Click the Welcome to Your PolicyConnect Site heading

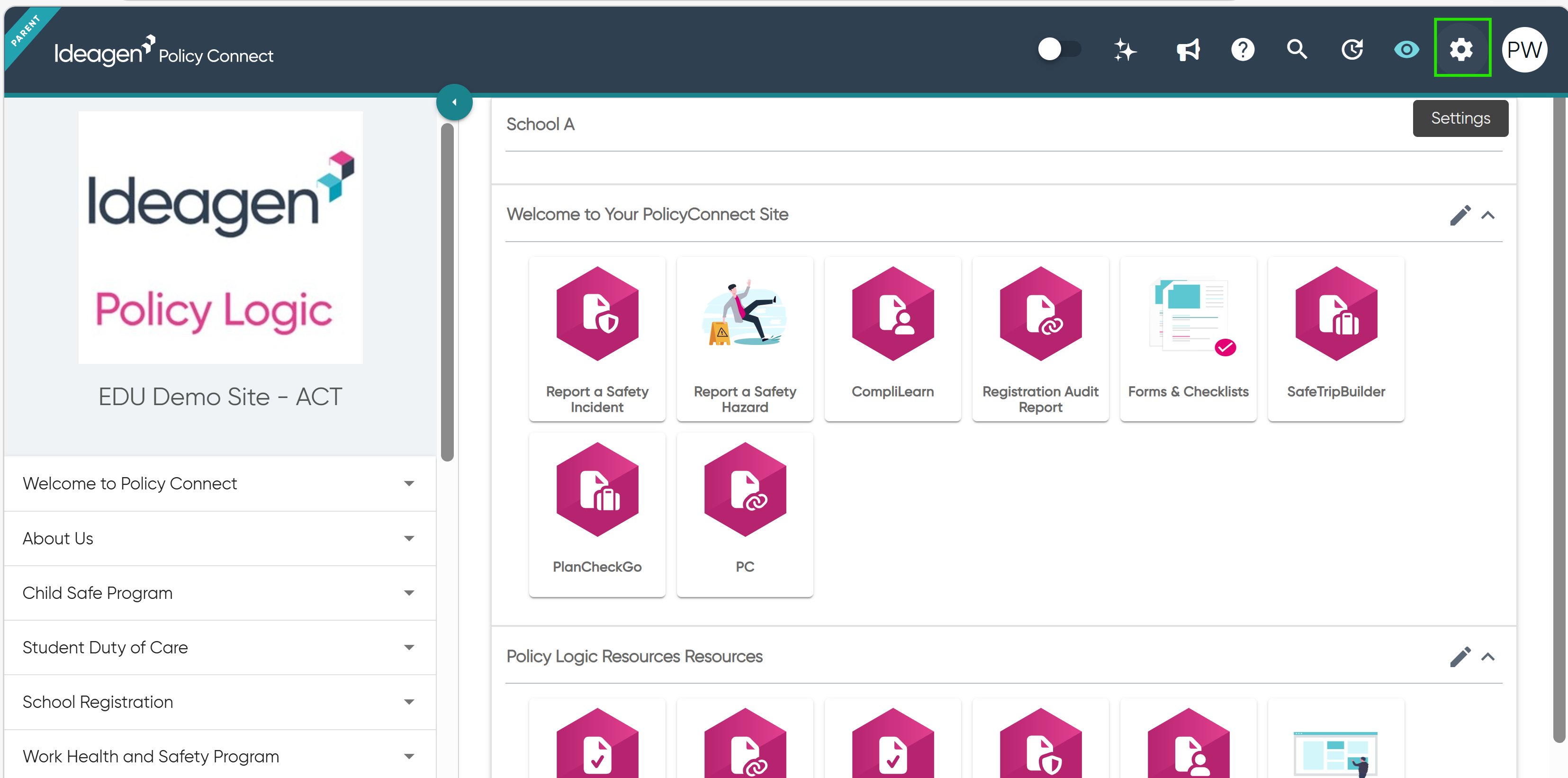647,214
